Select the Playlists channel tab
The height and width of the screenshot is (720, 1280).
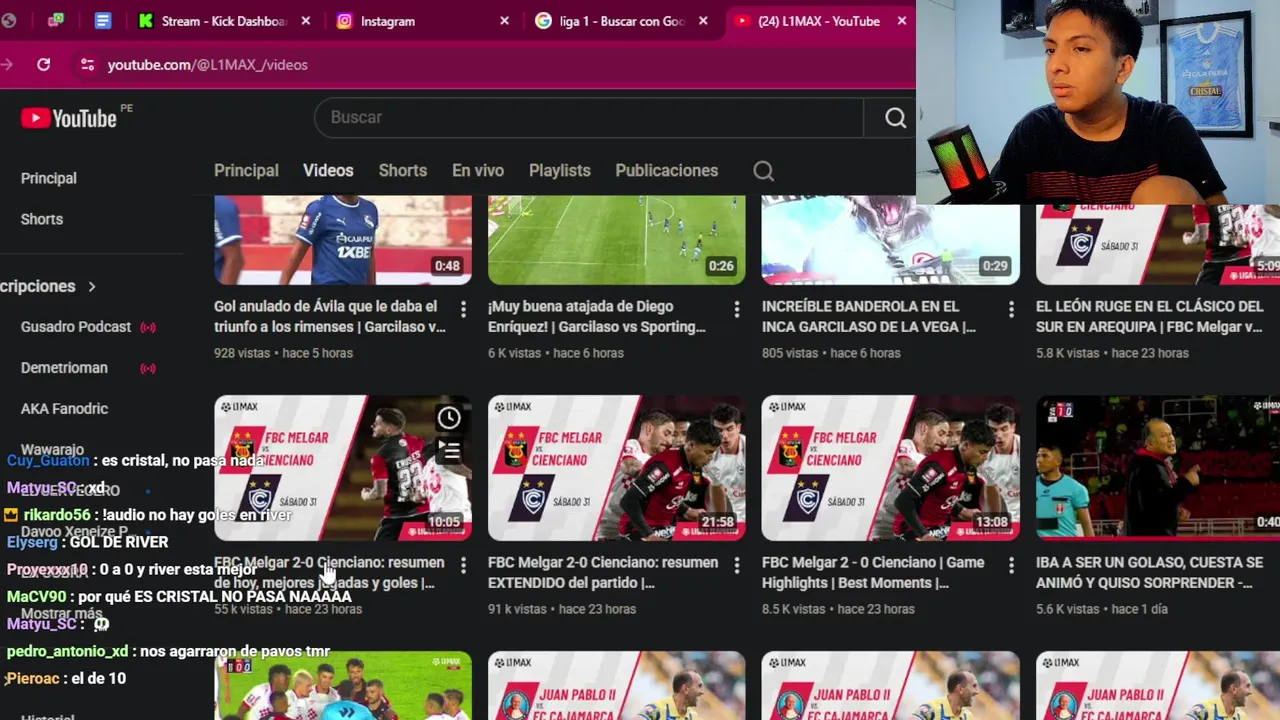[560, 171]
